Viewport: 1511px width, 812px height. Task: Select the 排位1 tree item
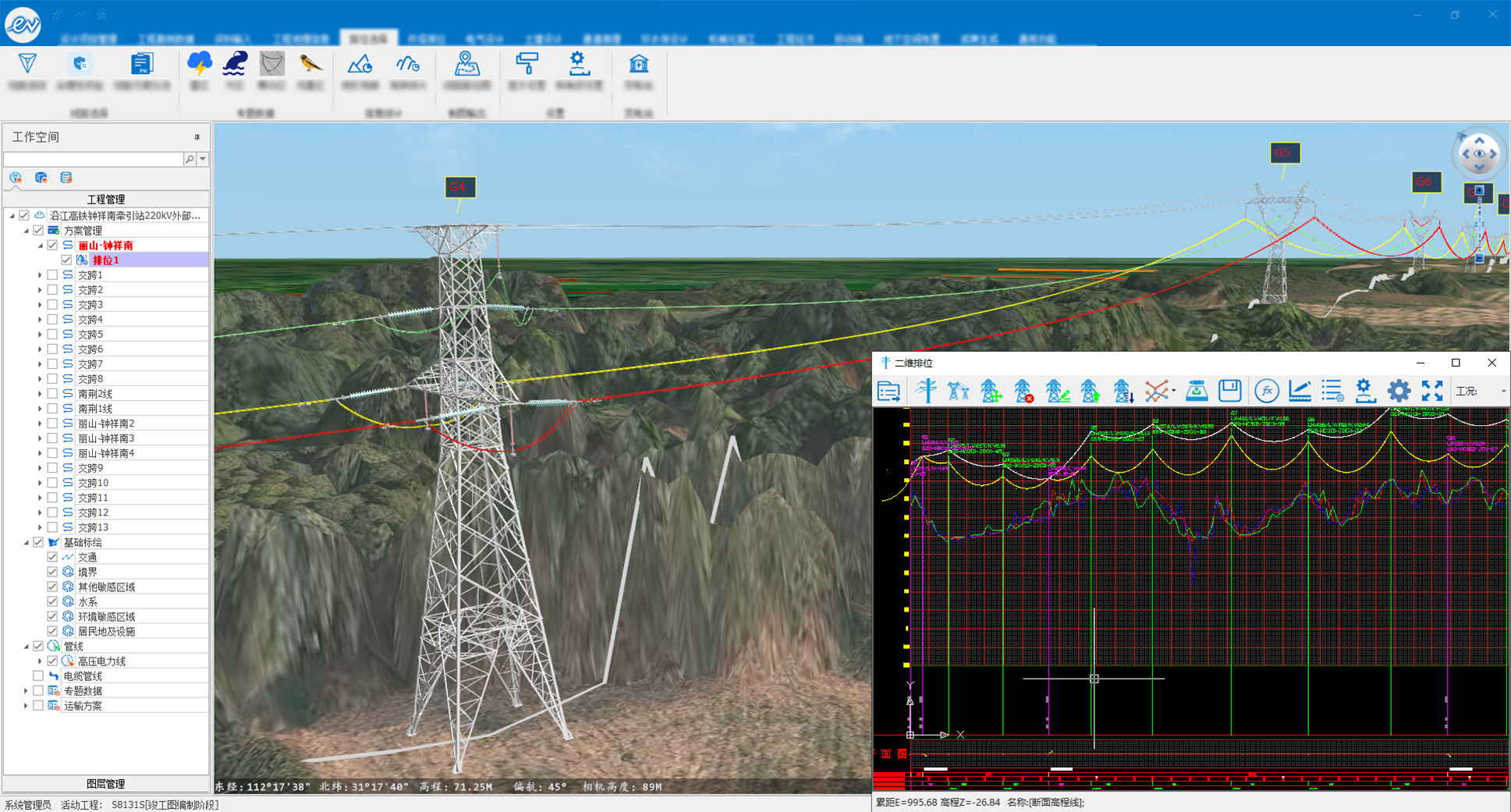click(x=105, y=261)
